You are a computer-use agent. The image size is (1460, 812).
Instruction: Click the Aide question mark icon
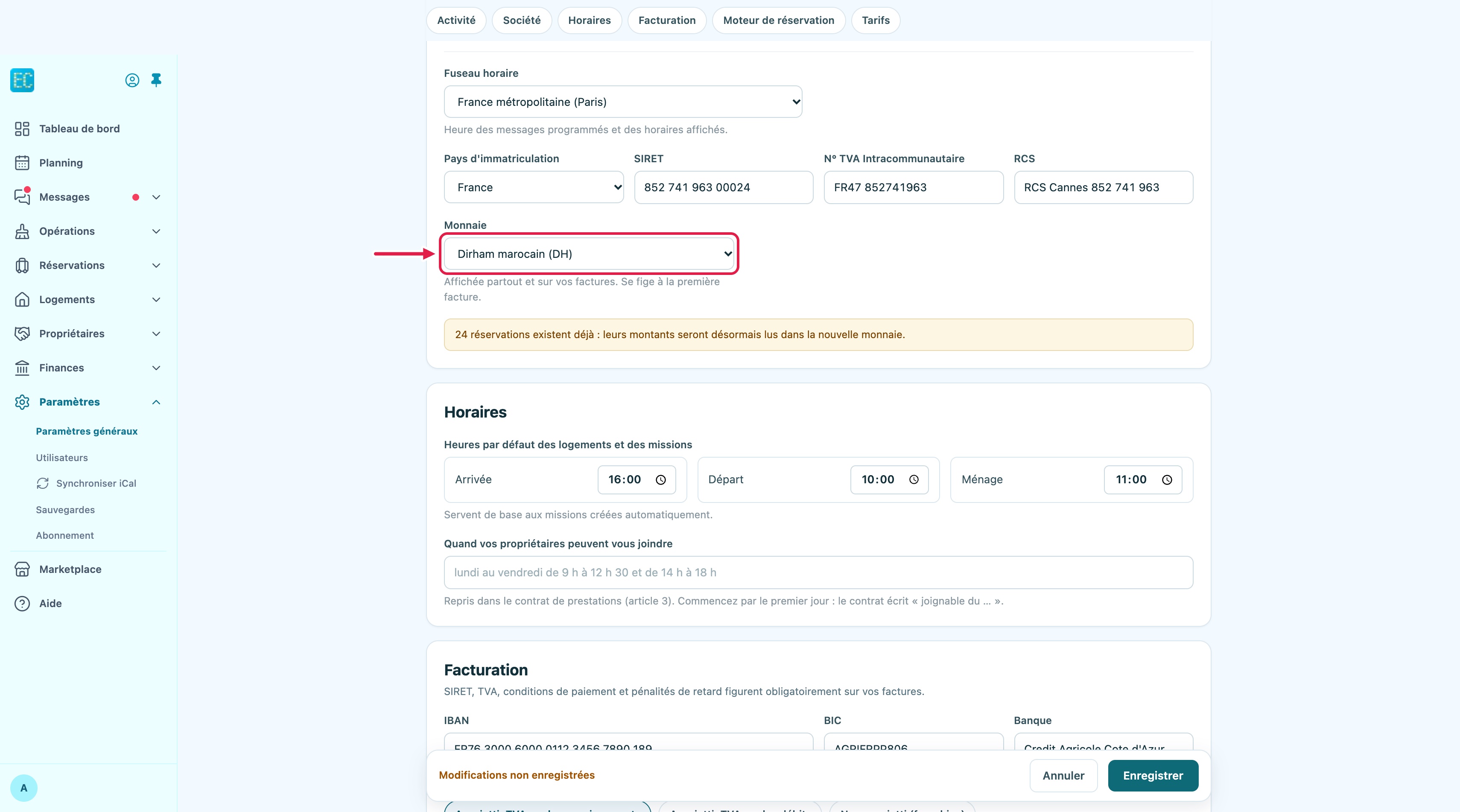22,604
